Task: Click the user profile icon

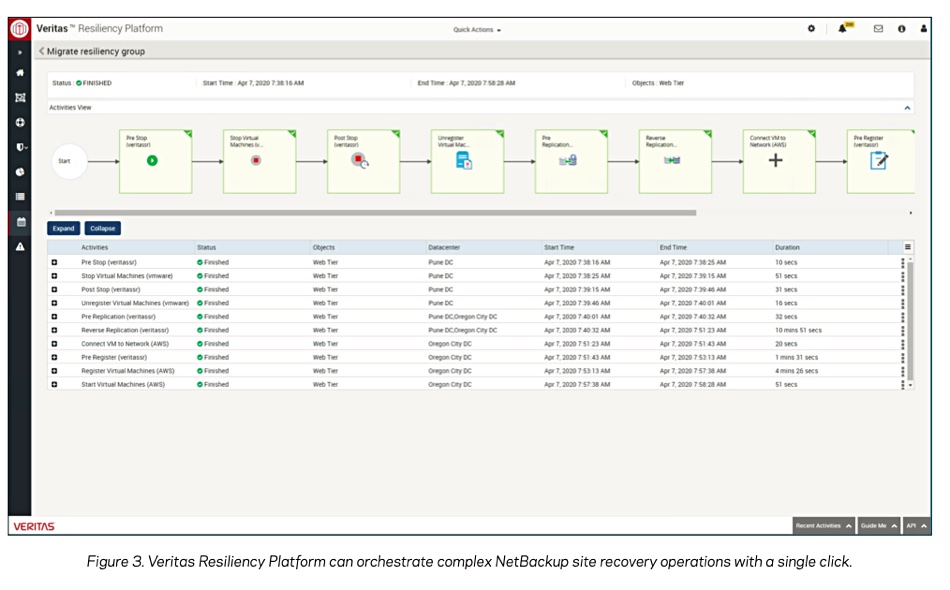Action: pyautogui.click(x=923, y=28)
